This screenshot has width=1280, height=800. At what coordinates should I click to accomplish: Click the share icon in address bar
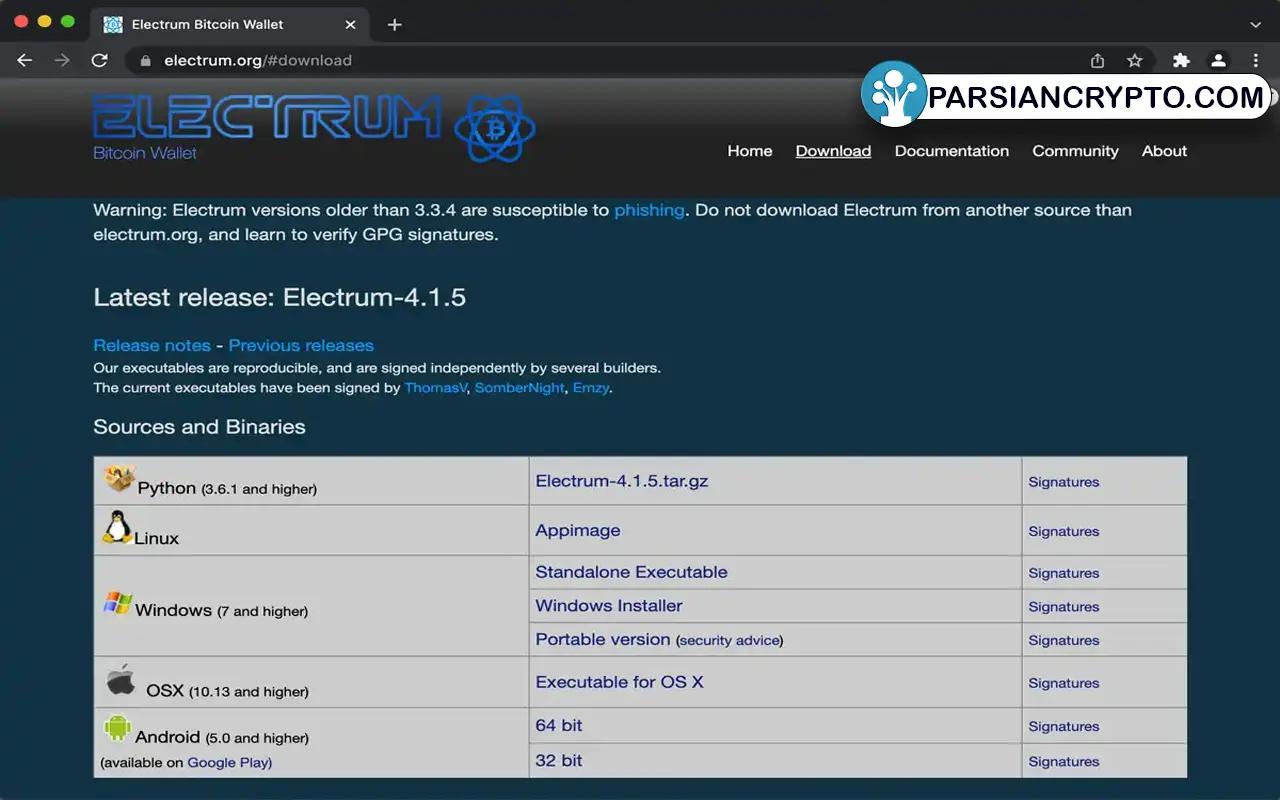coord(1097,60)
